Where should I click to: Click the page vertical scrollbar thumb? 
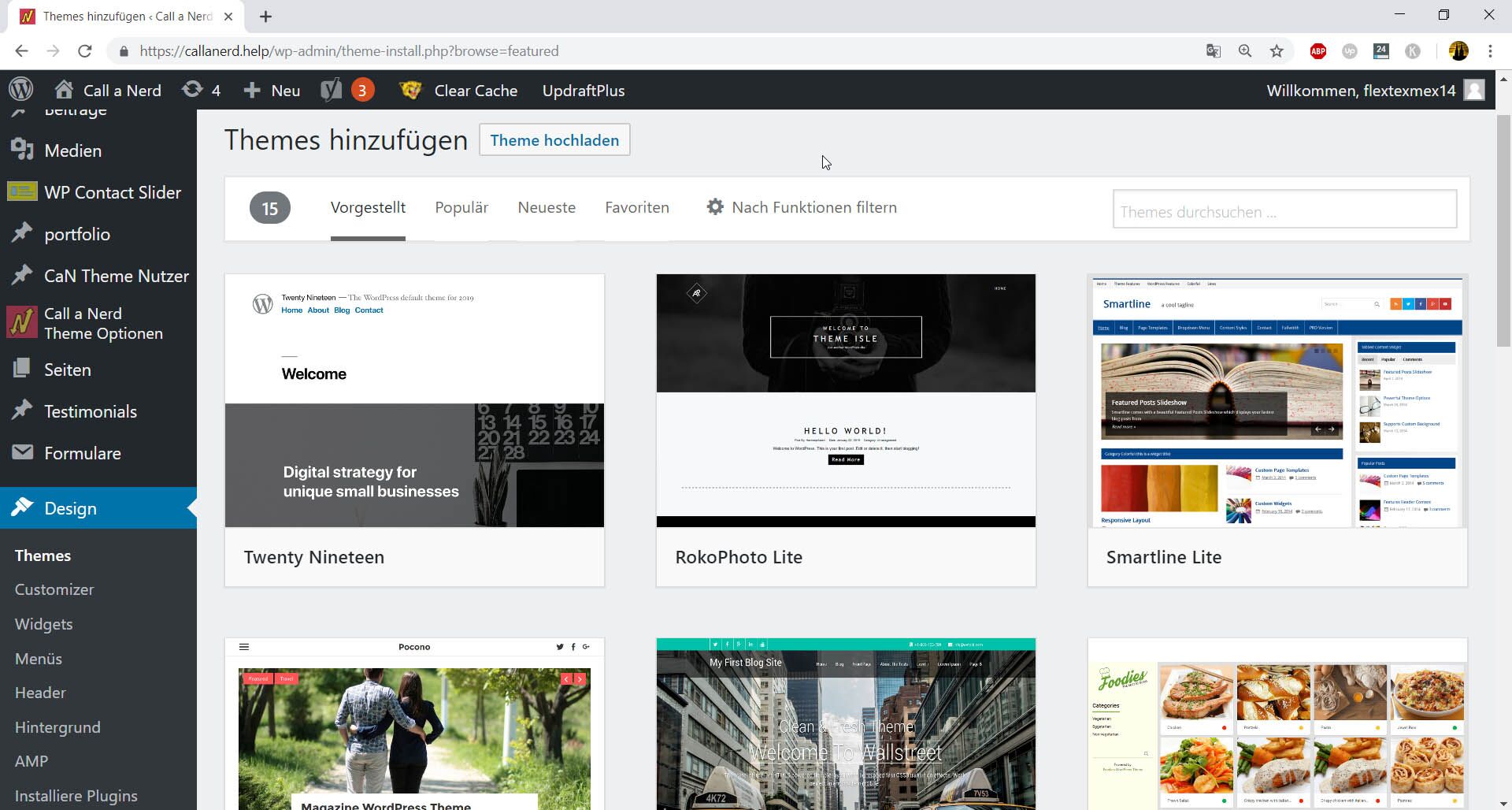[x=1503, y=230]
